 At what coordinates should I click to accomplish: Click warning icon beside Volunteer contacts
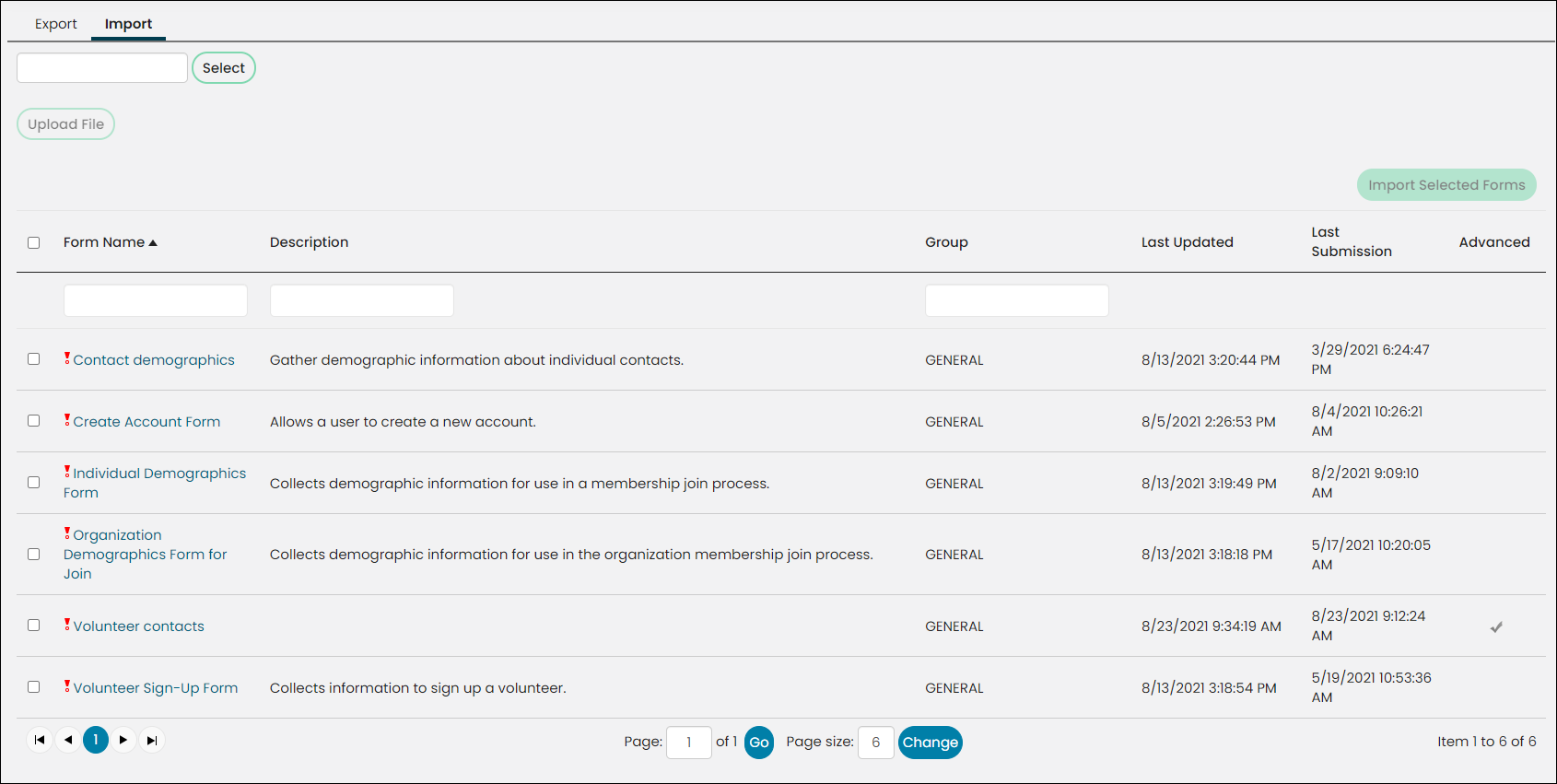coord(67,625)
